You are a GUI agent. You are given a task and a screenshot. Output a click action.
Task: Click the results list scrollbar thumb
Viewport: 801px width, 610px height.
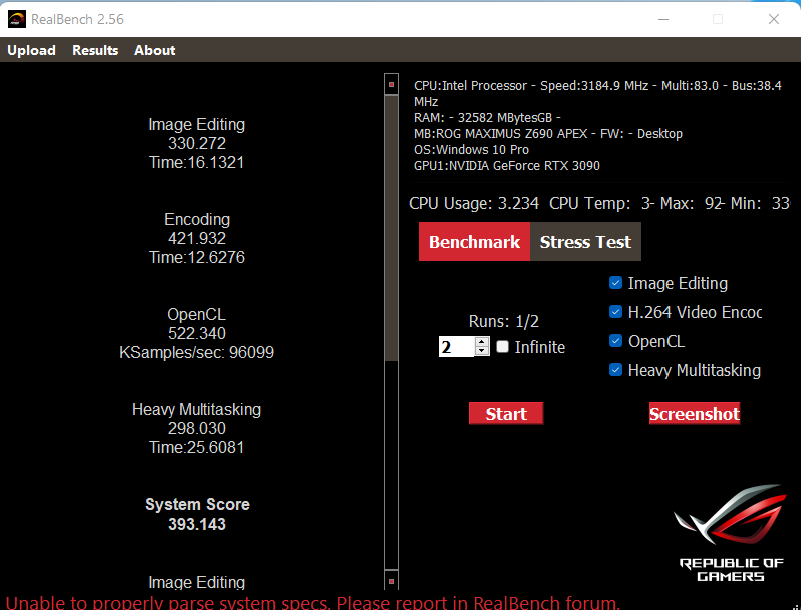tap(391, 228)
